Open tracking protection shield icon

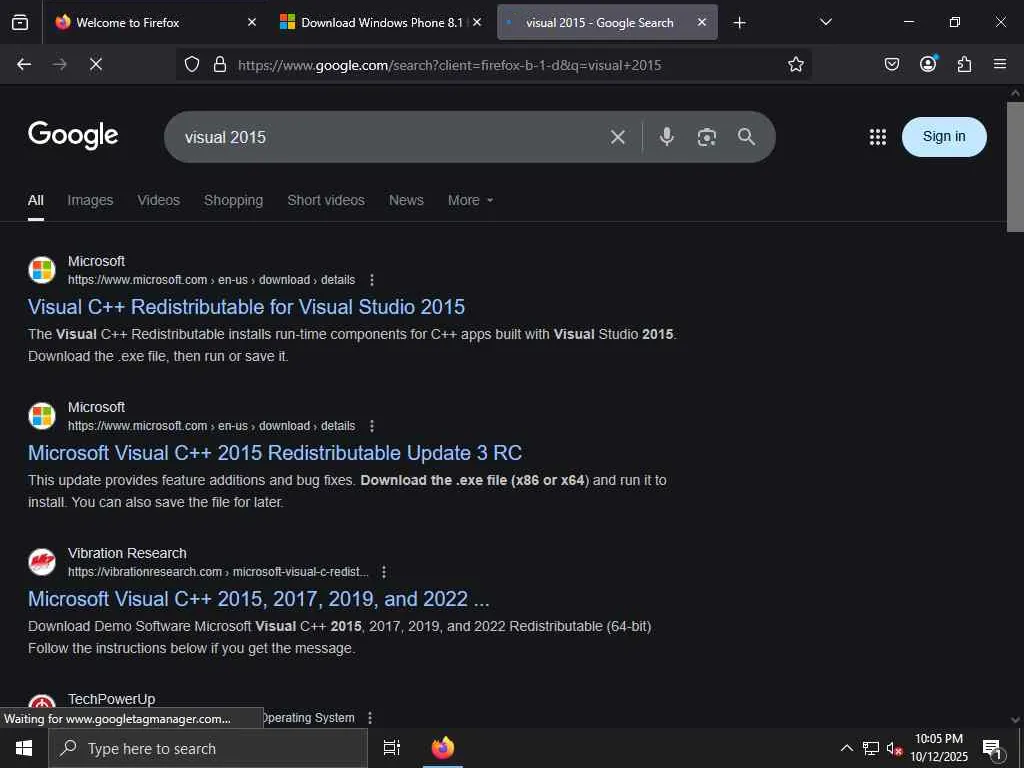[191, 64]
